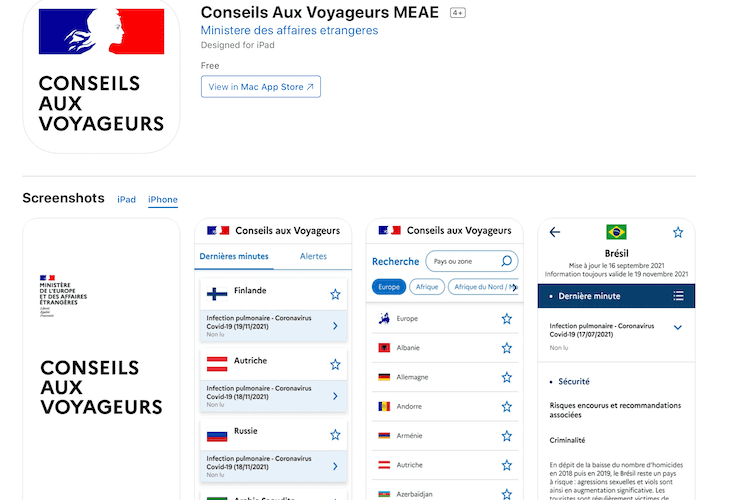
Task: Switch to the Alertes tab
Action: [313, 256]
